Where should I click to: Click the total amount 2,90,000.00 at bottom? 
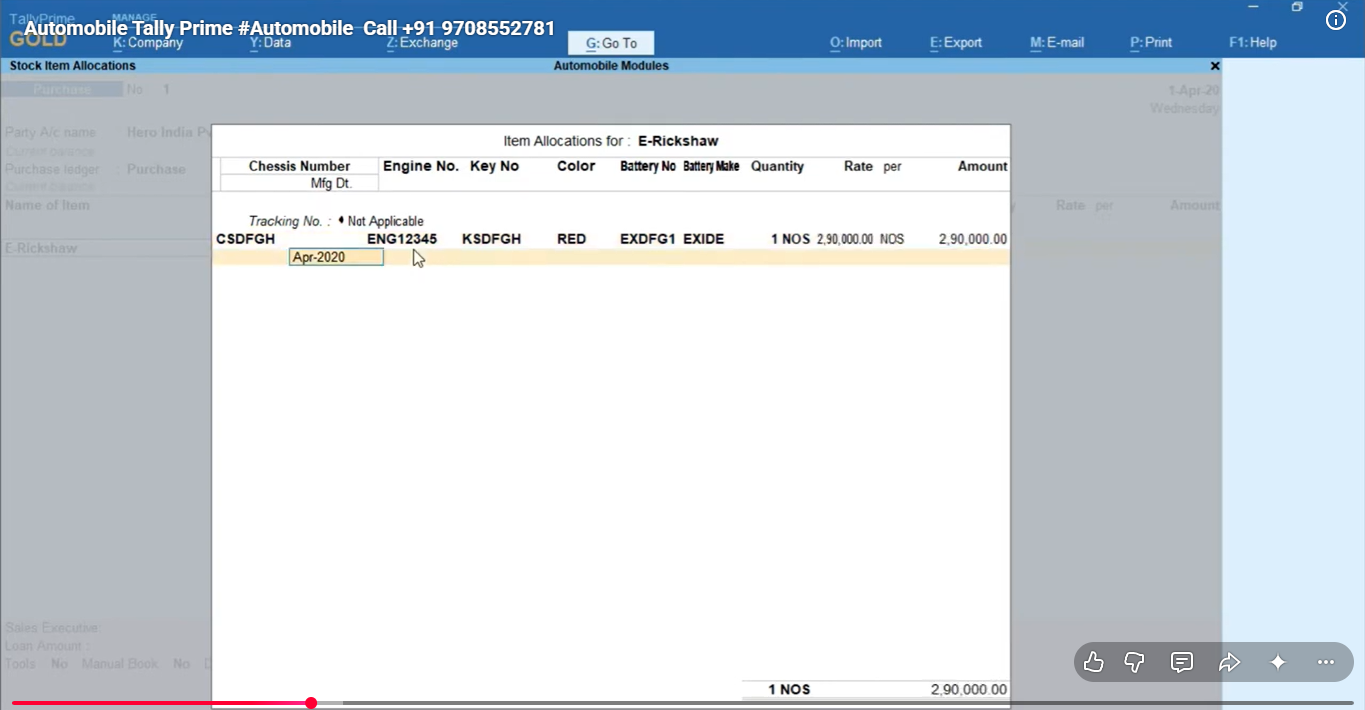coord(968,689)
